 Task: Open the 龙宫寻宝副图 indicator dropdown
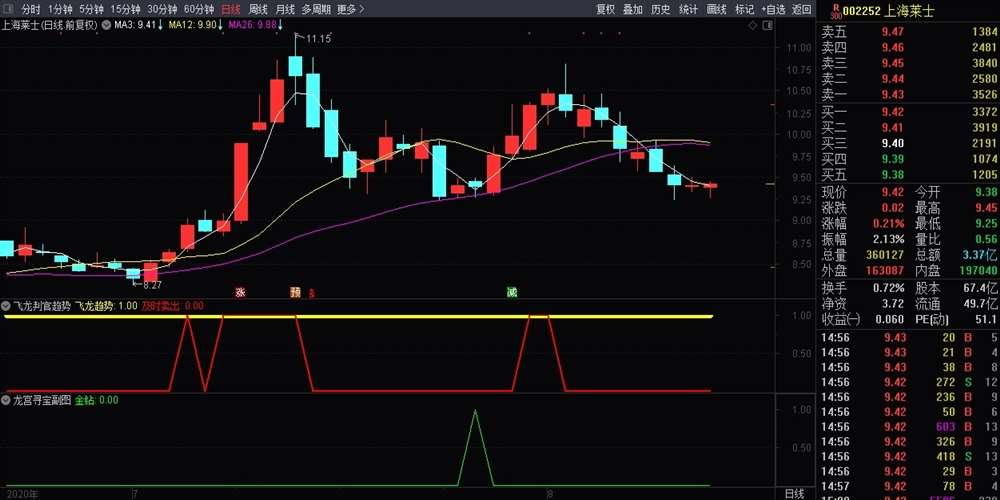[x=7, y=400]
